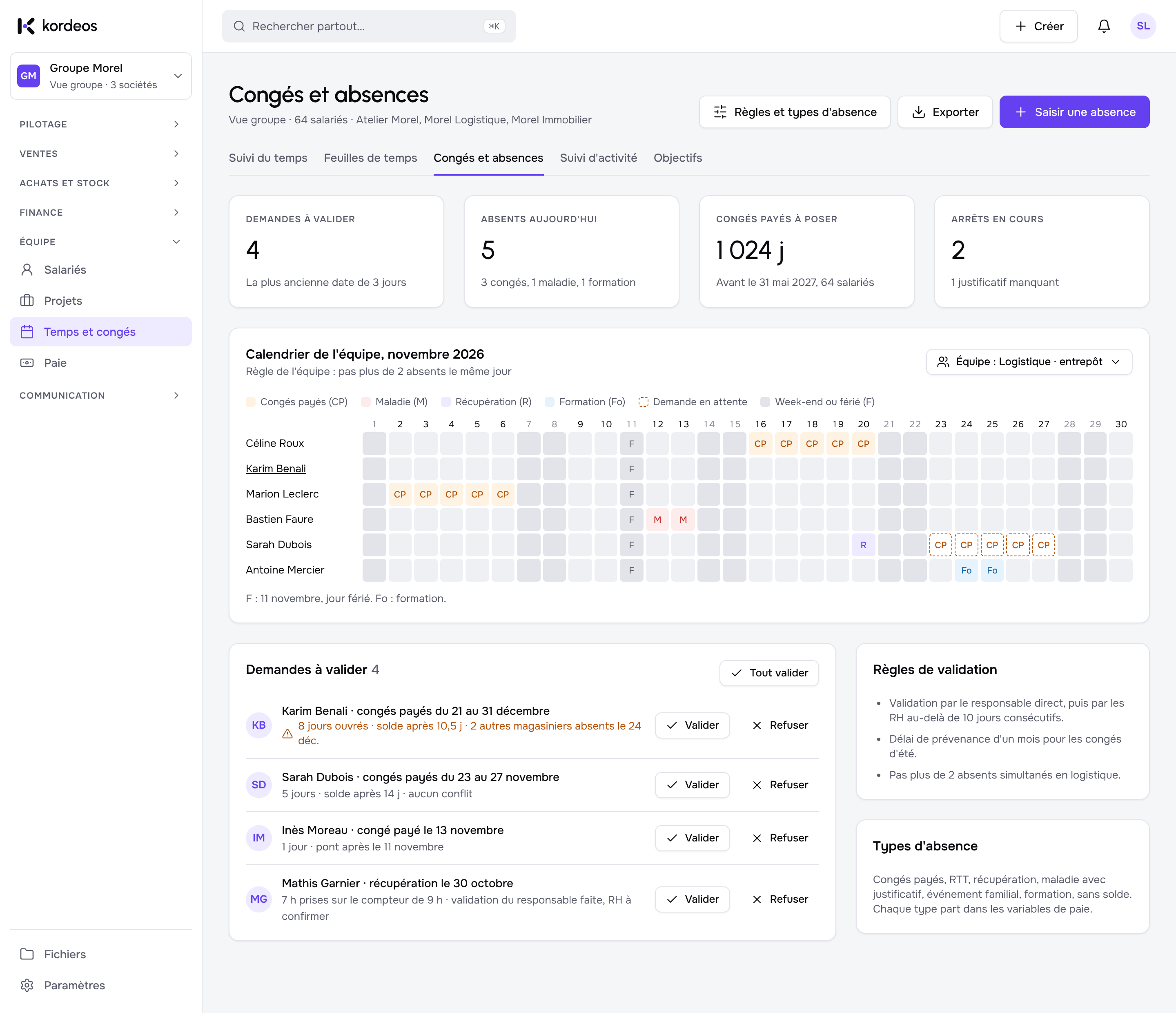
Task: Collapse the ÉQUIPE sidebar section
Action: click(x=100, y=242)
